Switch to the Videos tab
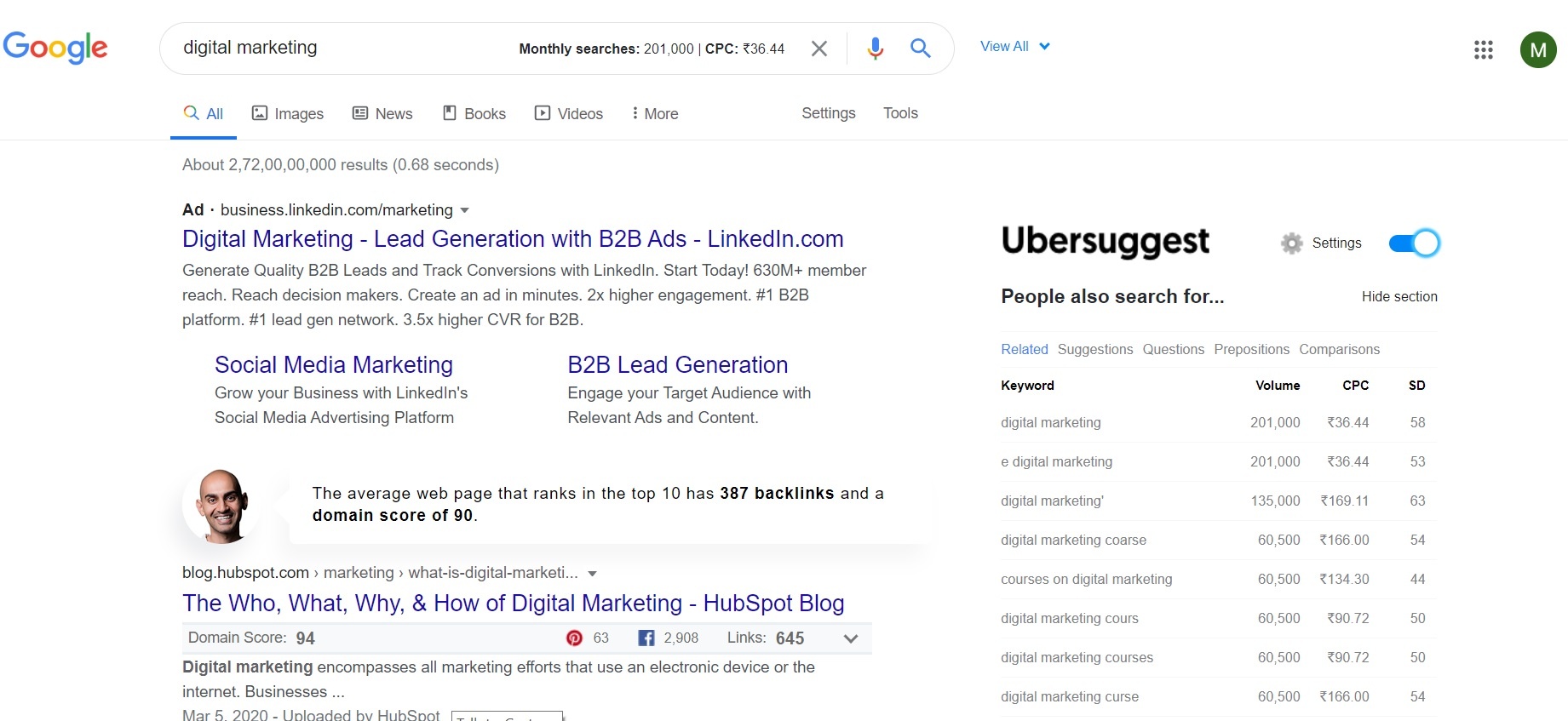This screenshot has height=721, width=1568. (x=569, y=113)
